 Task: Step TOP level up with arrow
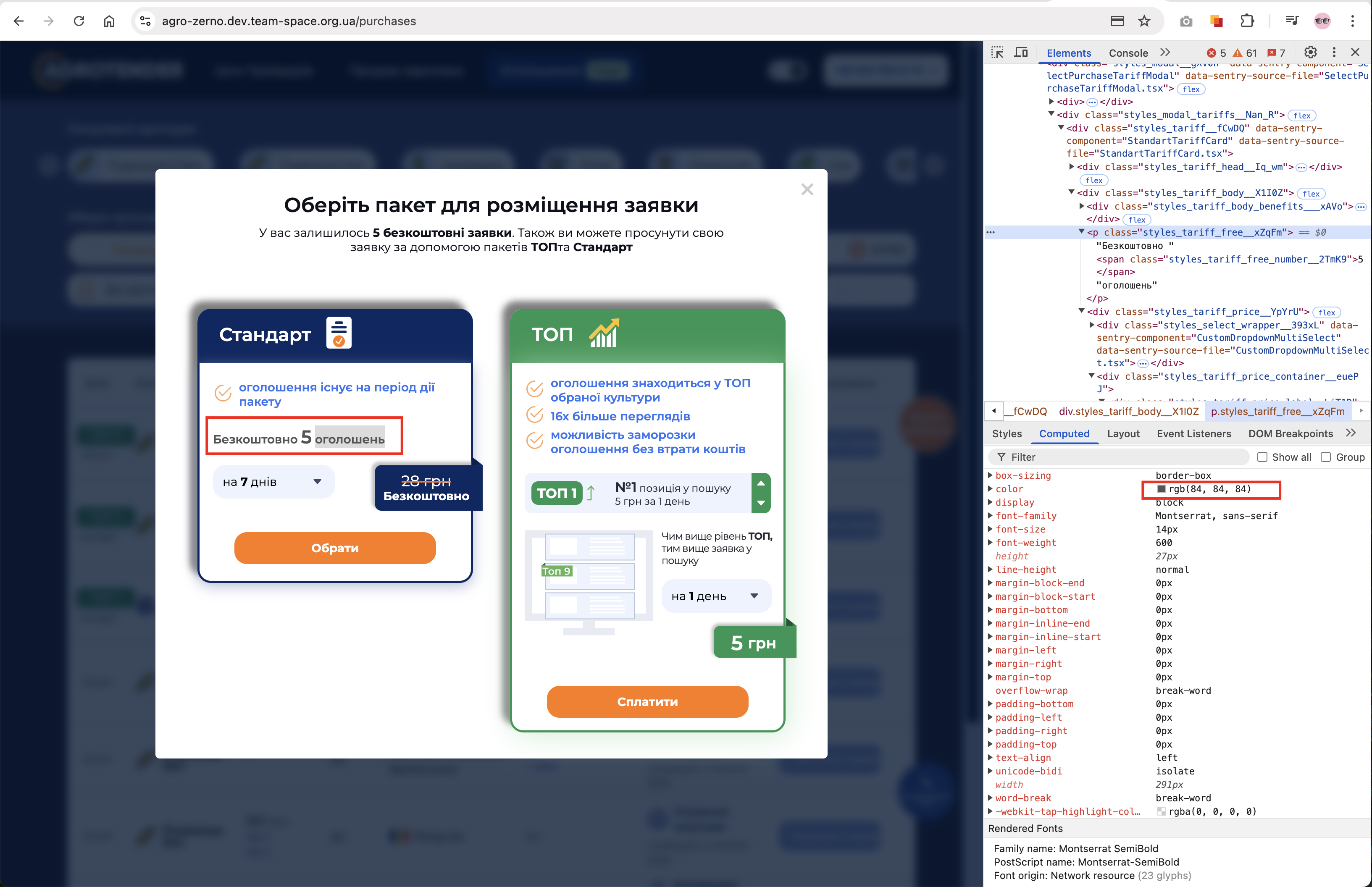[x=761, y=483]
